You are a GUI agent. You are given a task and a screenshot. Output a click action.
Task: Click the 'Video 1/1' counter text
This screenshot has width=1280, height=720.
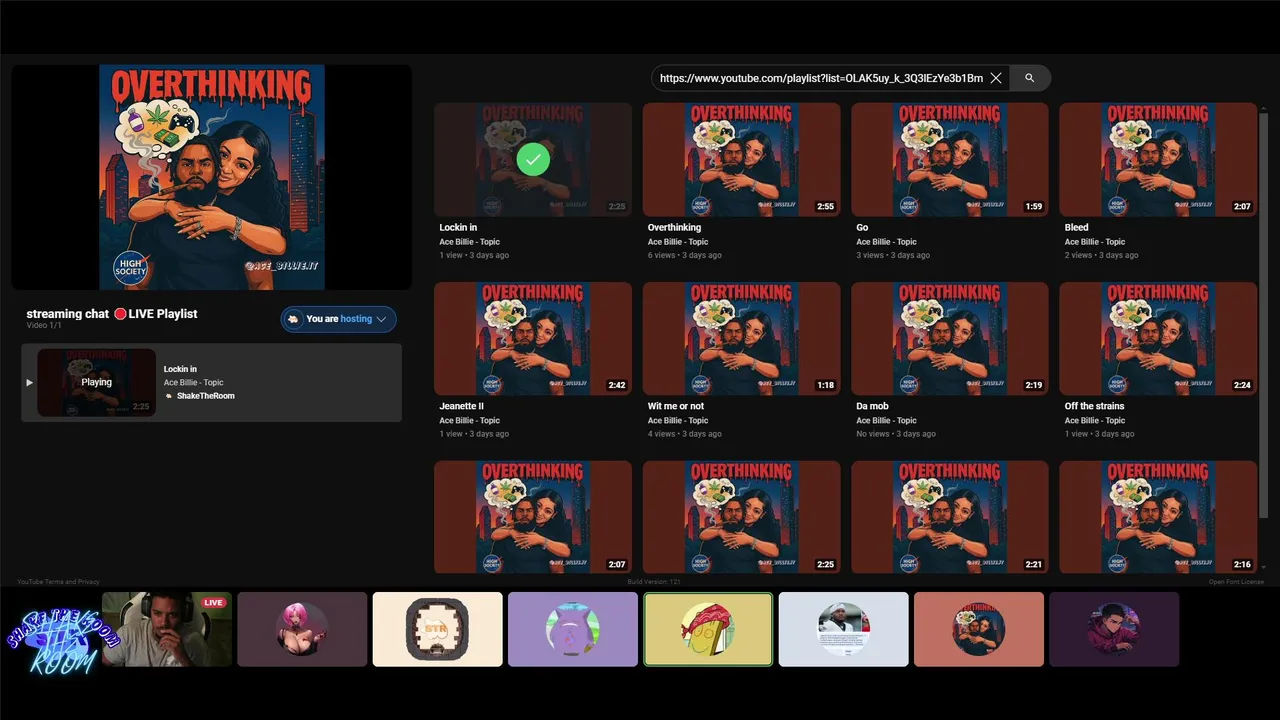click(44, 326)
